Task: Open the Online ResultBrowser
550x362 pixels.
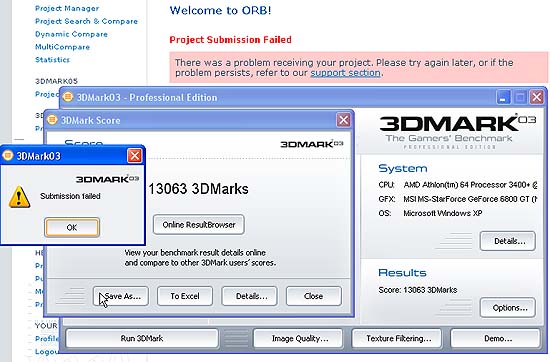Action: [x=199, y=225]
